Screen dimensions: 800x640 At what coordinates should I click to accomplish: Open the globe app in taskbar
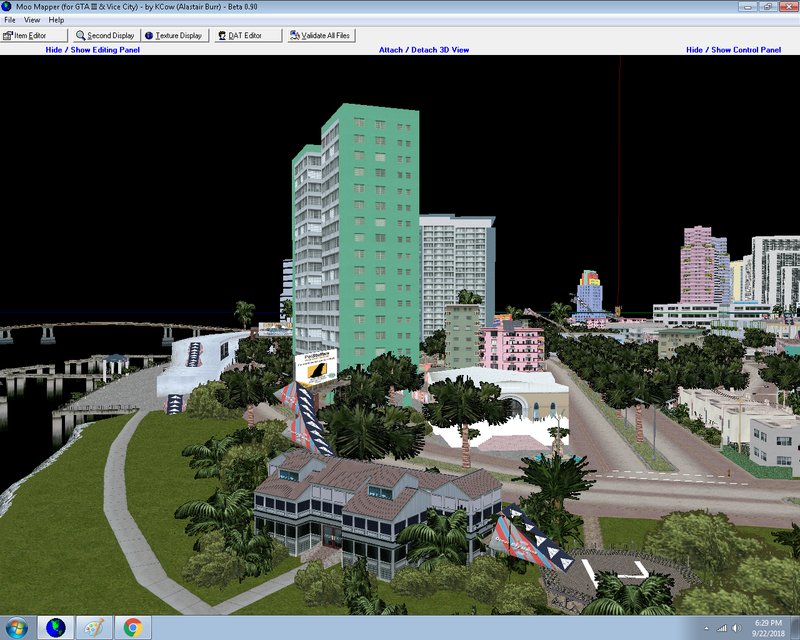pyautogui.click(x=56, y=628)
